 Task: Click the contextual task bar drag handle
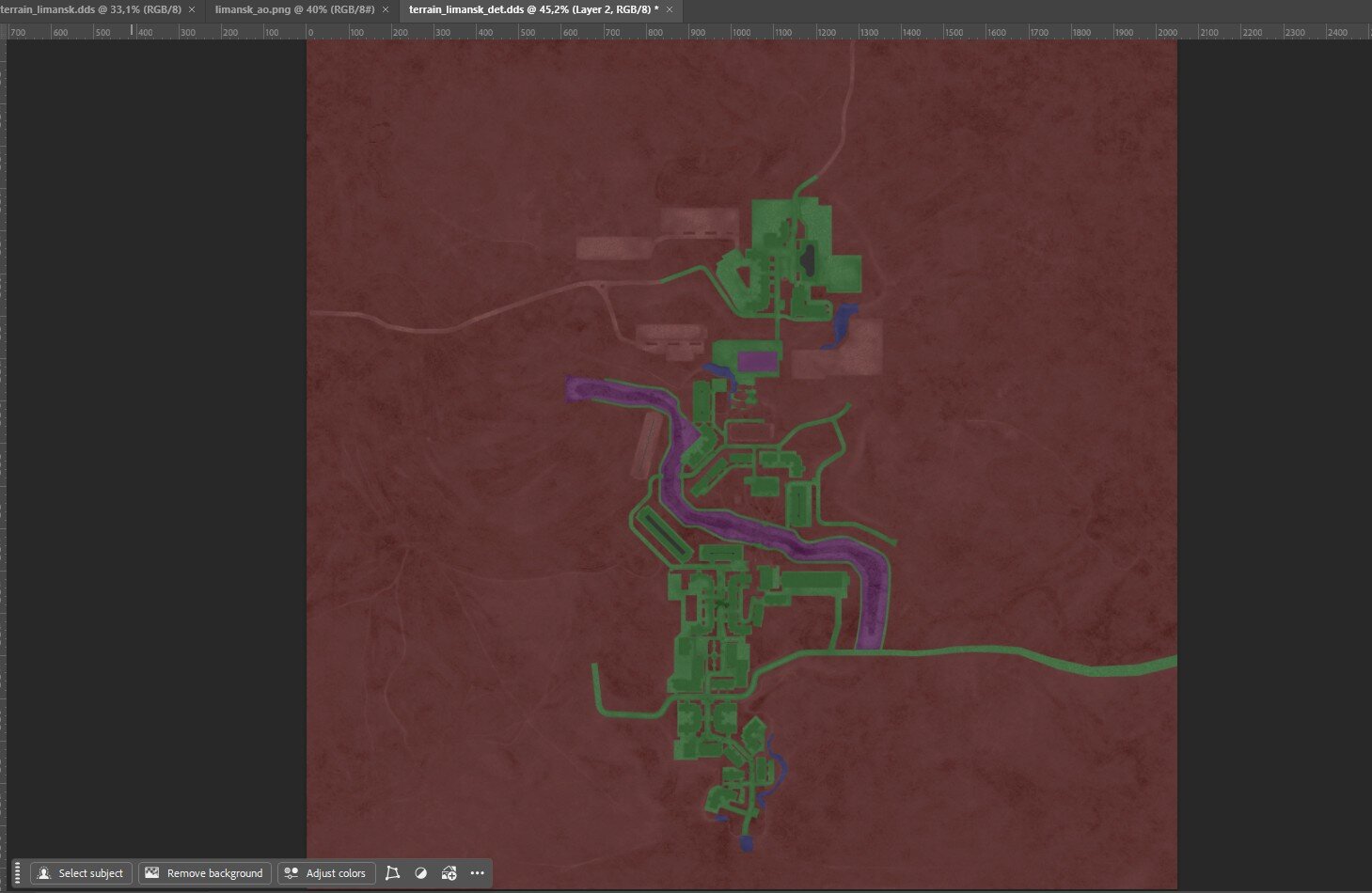18,873
